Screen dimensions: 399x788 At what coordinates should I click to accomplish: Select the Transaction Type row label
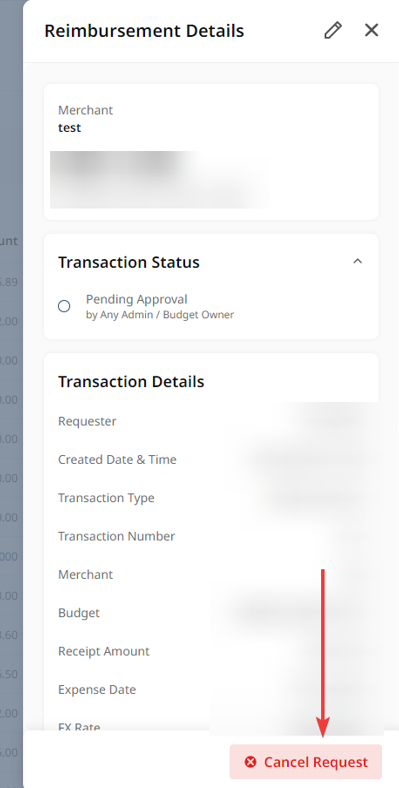pyautogui.click(x=106, y=498)
